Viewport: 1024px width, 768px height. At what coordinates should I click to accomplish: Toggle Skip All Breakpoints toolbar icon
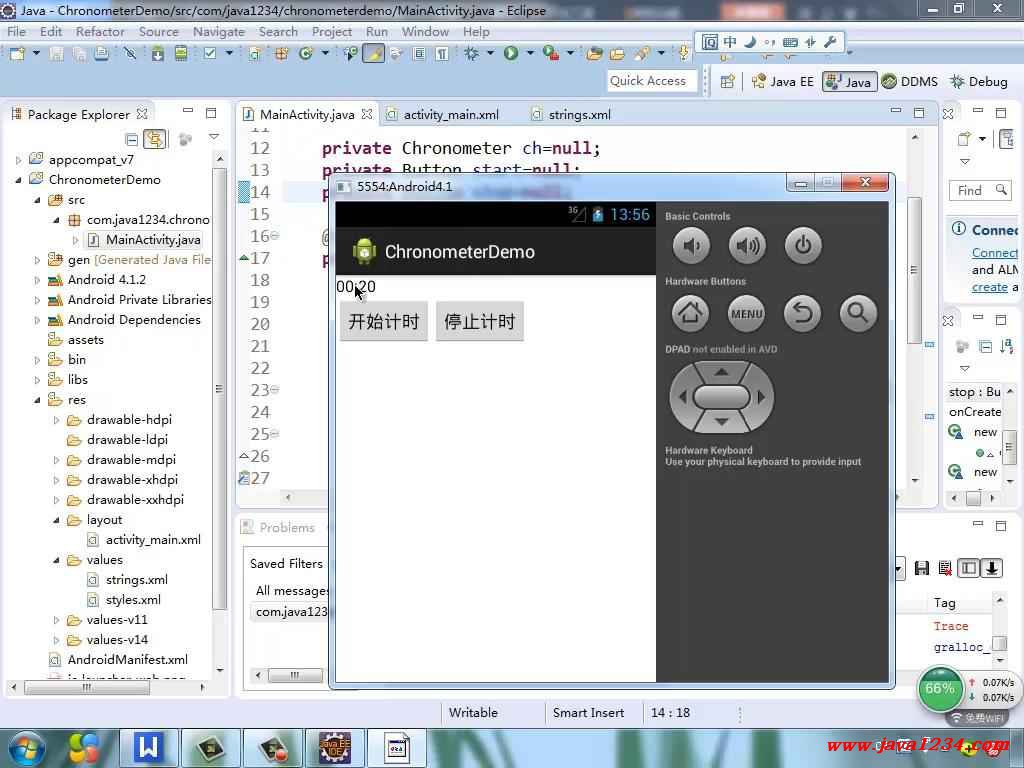[130, 54]
